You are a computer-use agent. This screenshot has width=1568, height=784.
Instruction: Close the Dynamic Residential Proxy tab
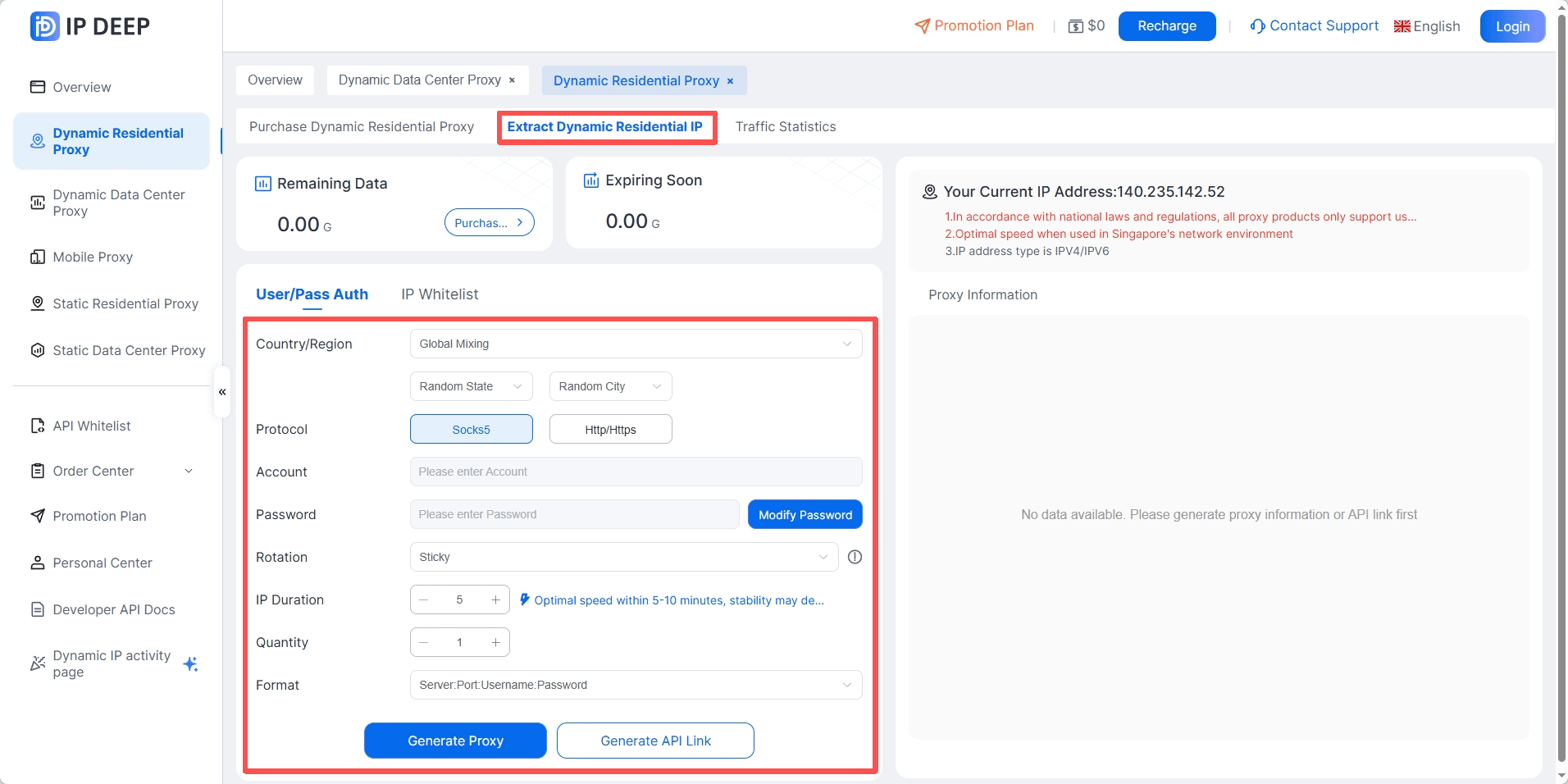pyautogui.click(x=730, y=81)
